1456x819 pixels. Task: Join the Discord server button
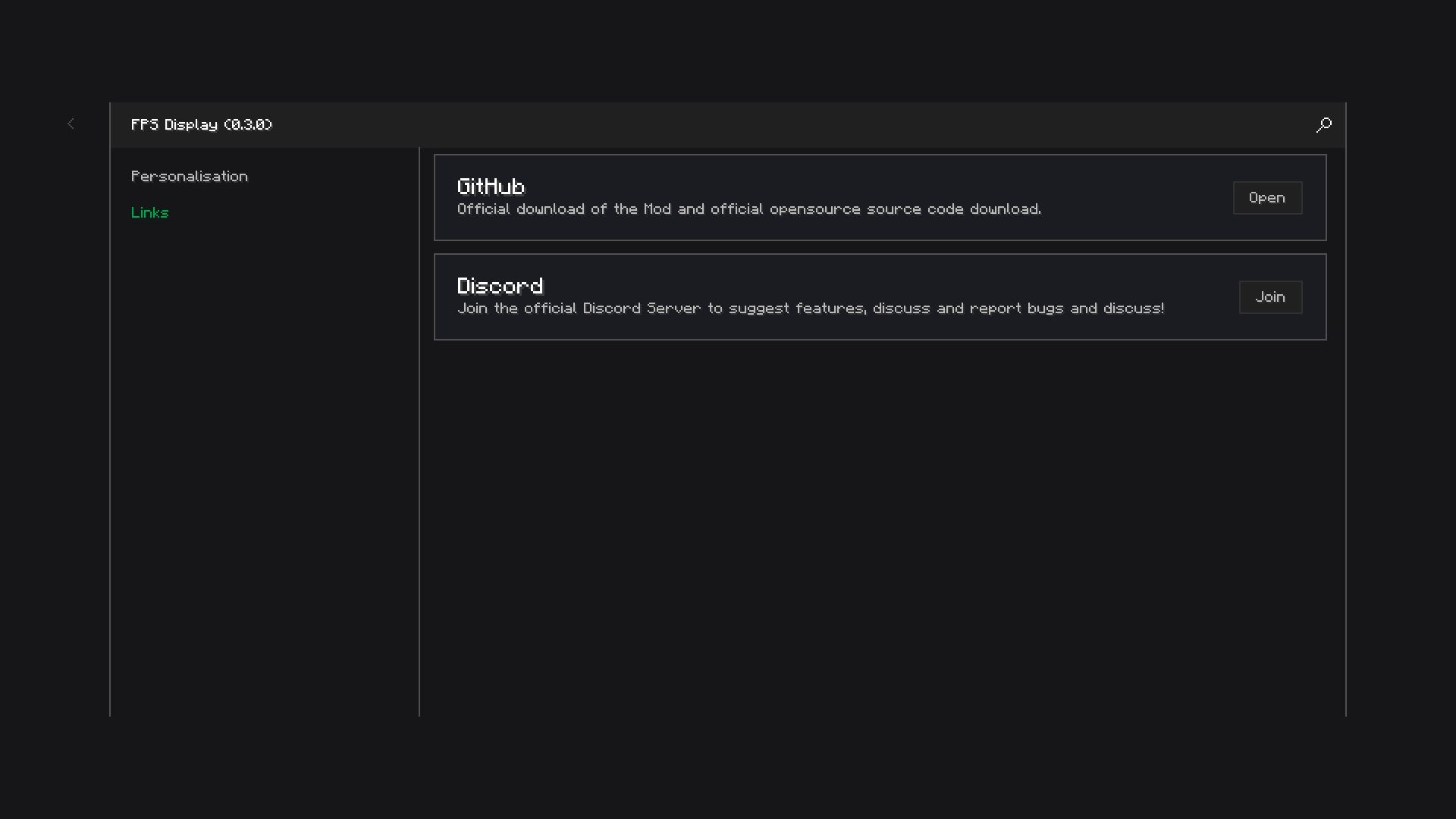pyautogui.click(x=1270, y=297)
